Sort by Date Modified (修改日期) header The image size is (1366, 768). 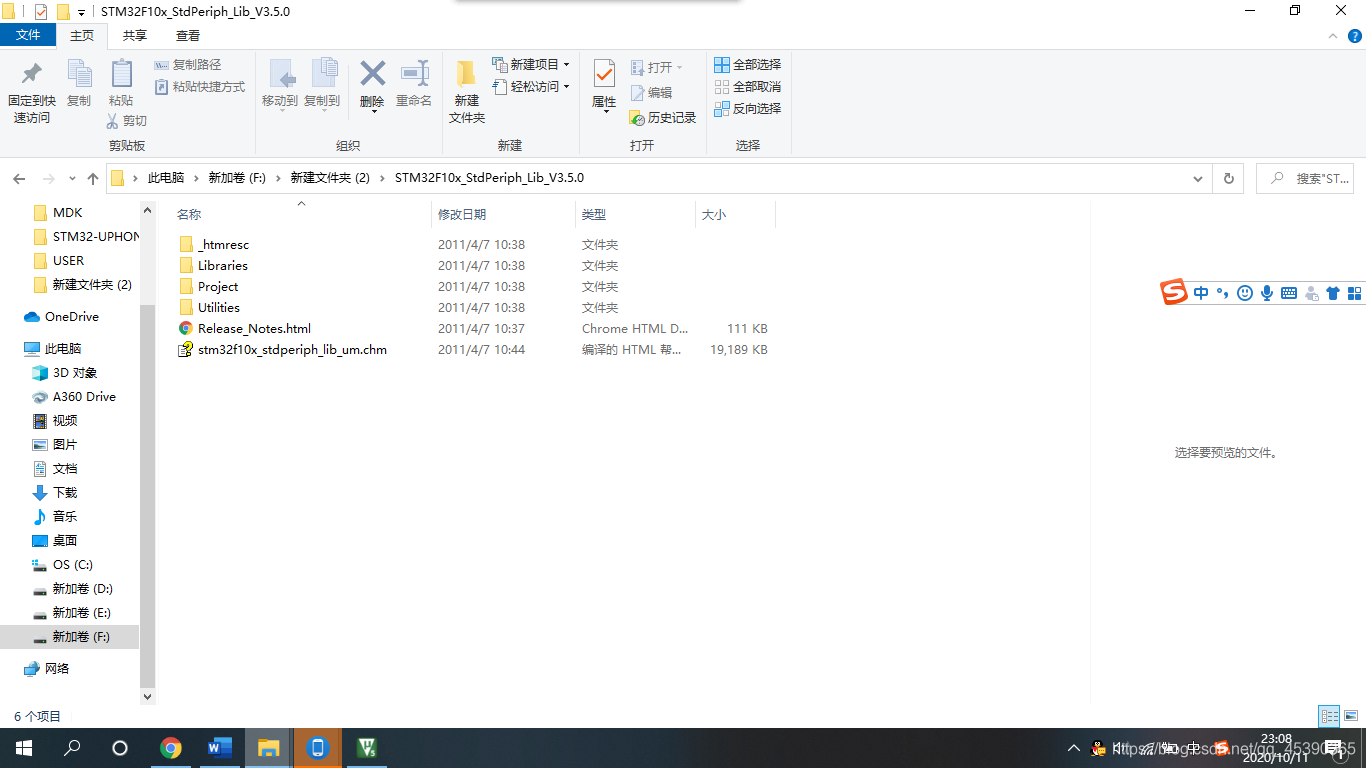(462, 214)
